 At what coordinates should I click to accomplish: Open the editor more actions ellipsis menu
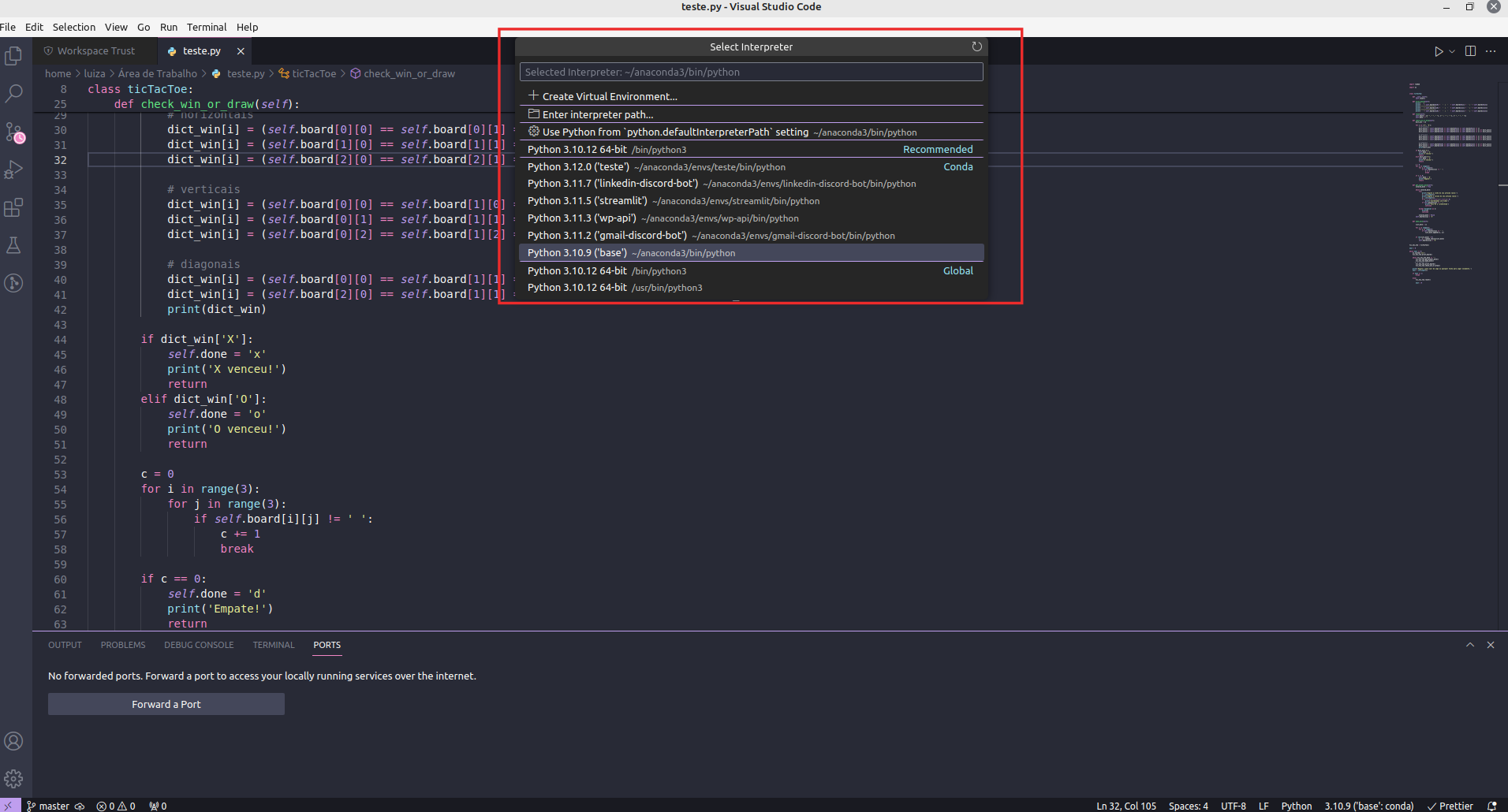point(1491,51)
